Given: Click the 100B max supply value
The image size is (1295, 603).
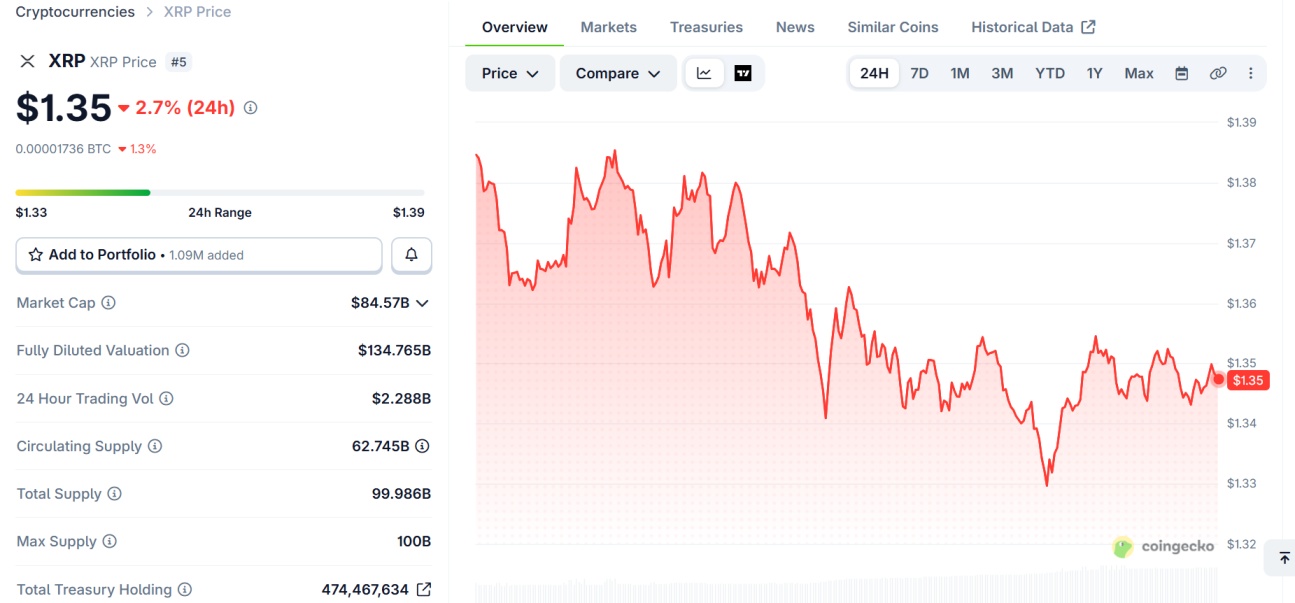Looking at the screenshot, I should tap(414, 542).
